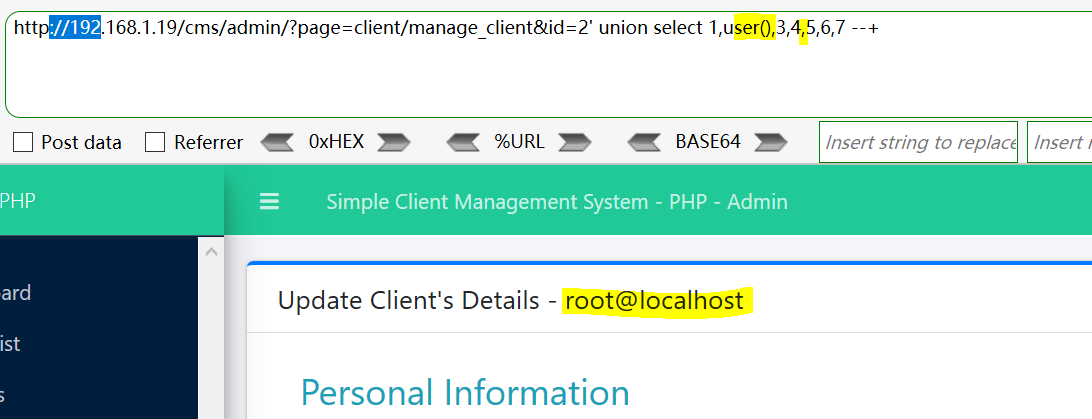Enable the Post data checkbox
The image size is (1092, 419).
24,143
